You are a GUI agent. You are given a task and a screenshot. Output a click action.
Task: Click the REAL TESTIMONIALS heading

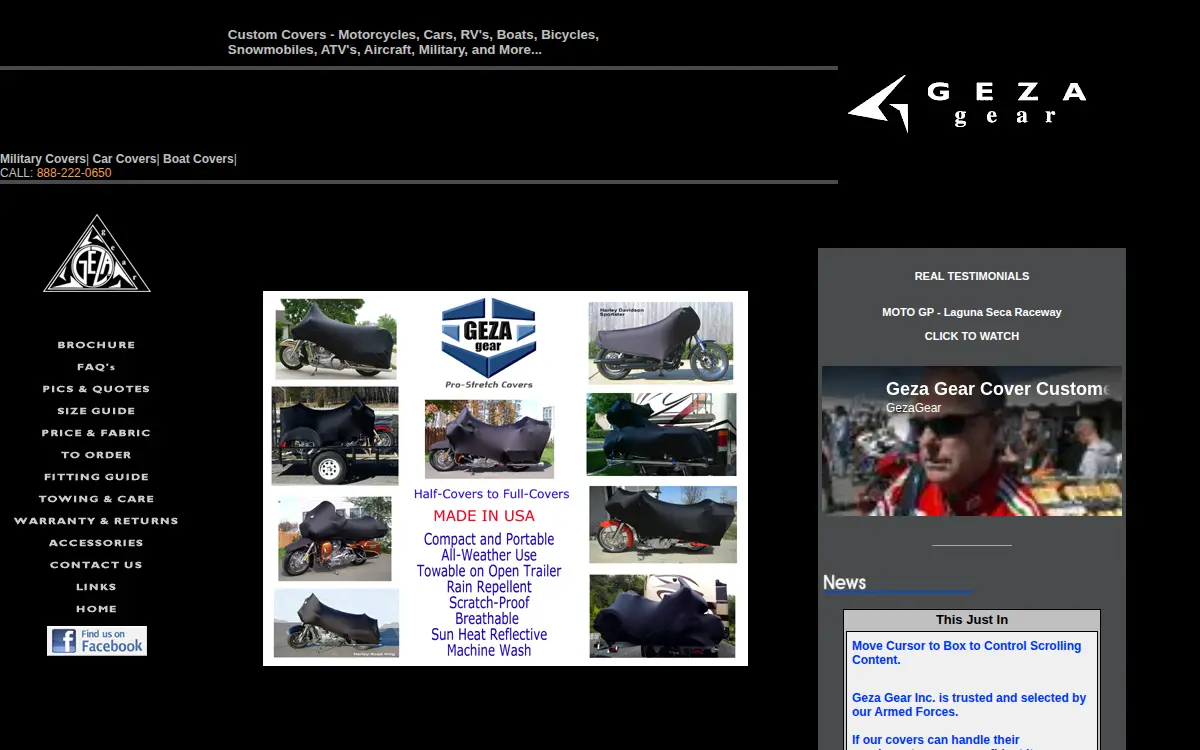click(972, 276)
